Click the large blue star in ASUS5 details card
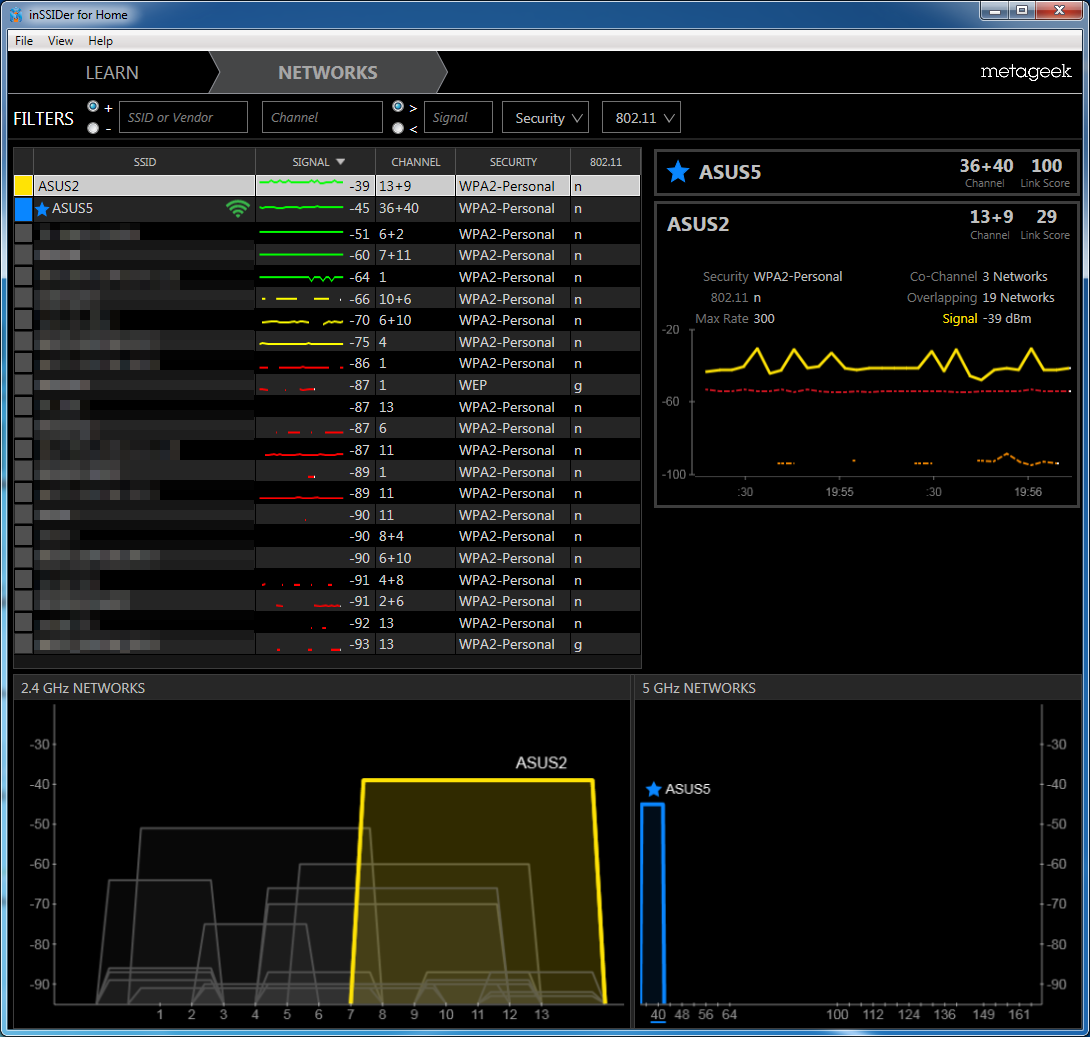This screenshot has height=1037, width=1090. (678, 171)
